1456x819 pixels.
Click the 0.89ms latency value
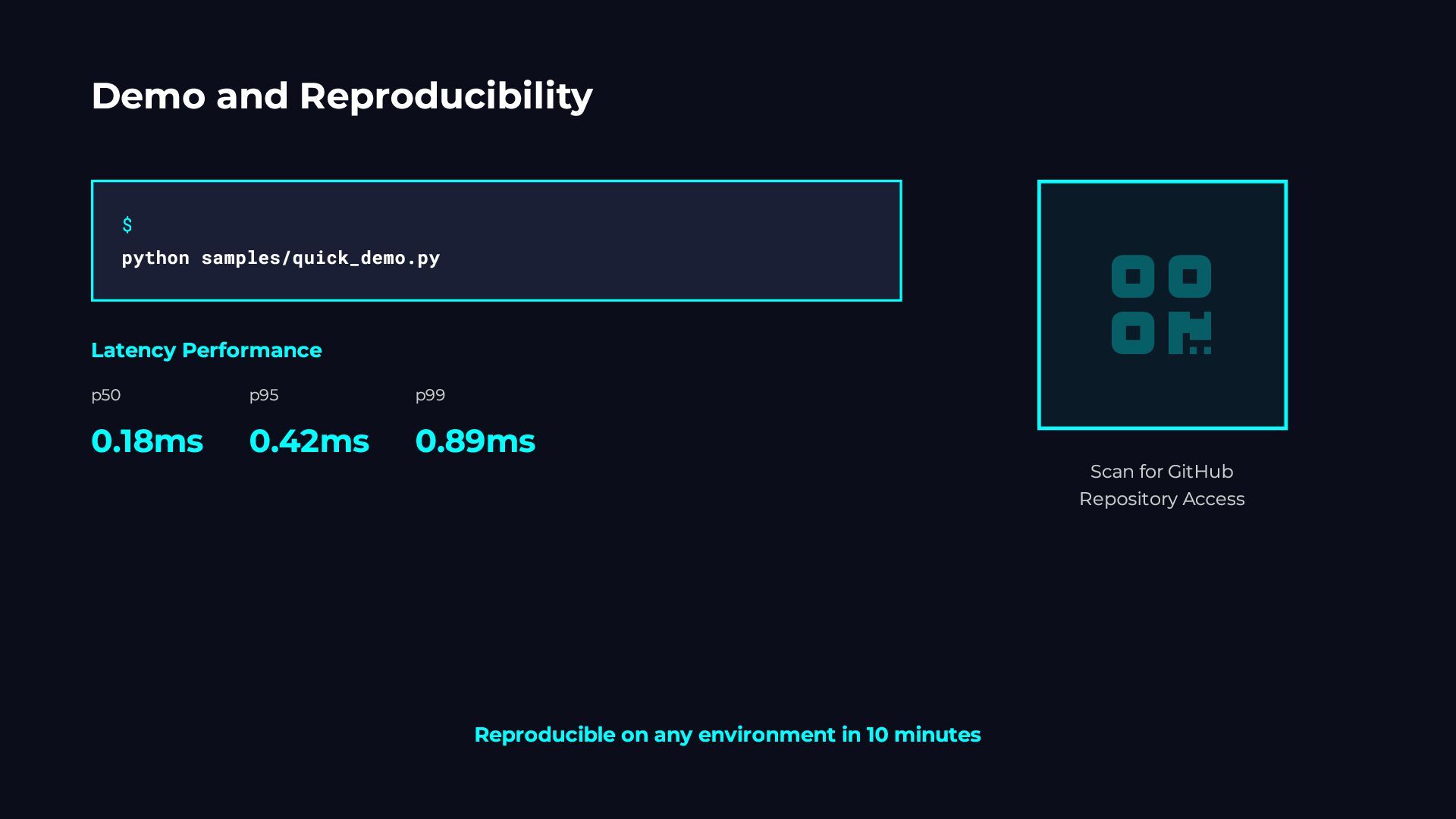[x=475, y=441]
